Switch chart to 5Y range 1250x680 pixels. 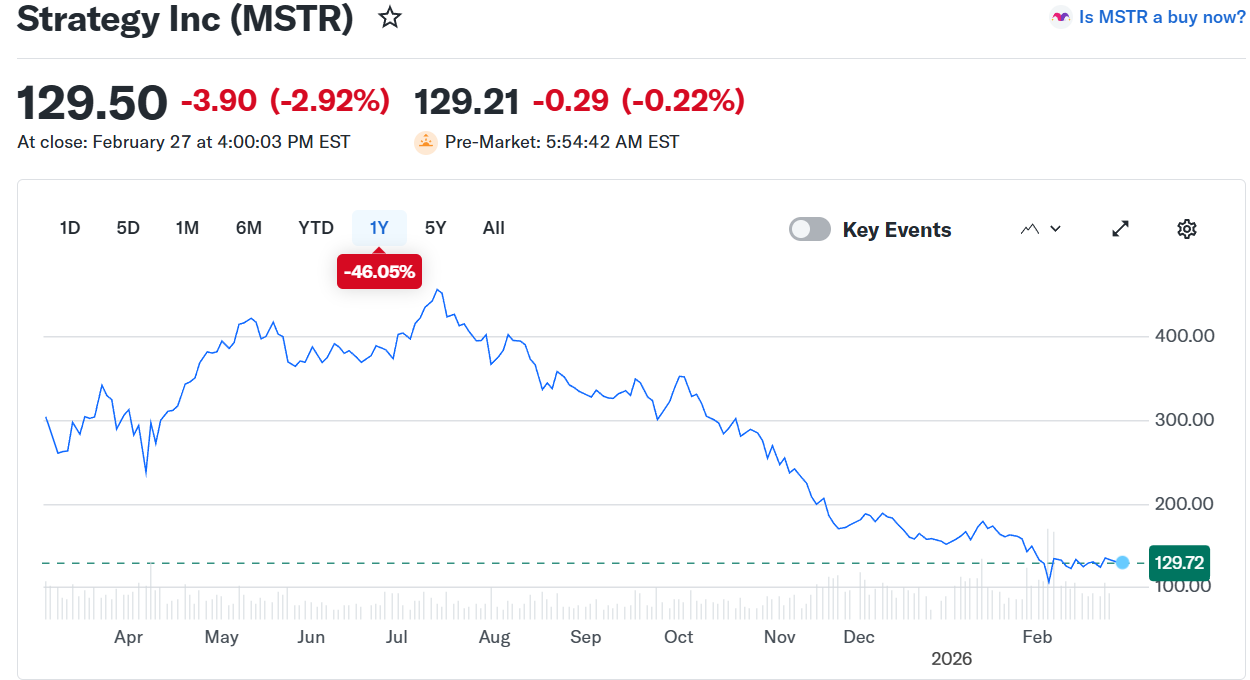(x=436, y=228)
